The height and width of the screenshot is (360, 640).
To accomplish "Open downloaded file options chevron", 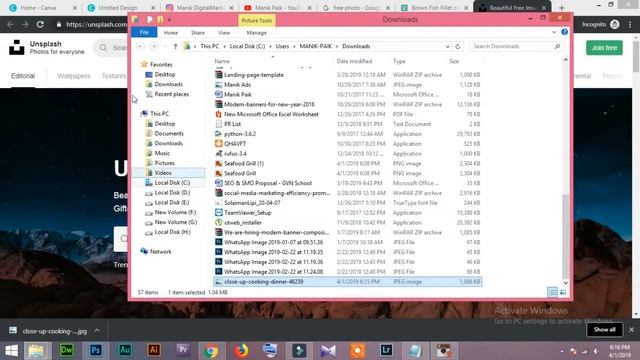I will click(x=97, y=330).
